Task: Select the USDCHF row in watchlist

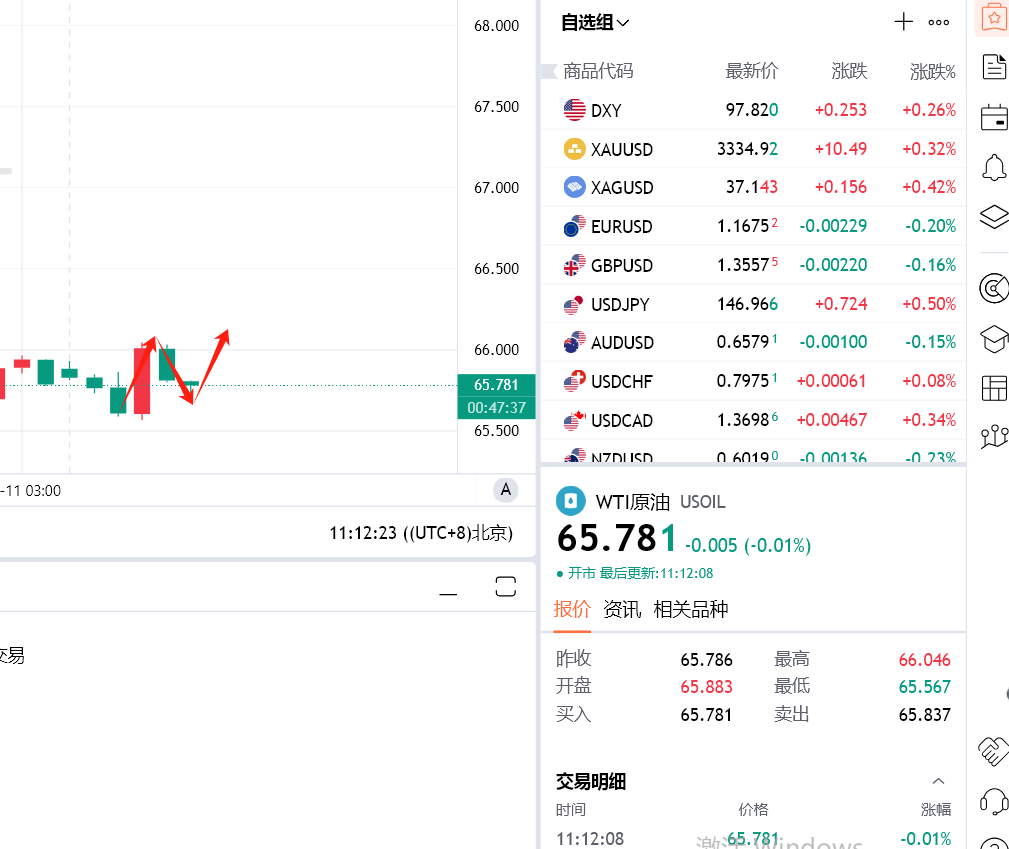Action: 753,381
